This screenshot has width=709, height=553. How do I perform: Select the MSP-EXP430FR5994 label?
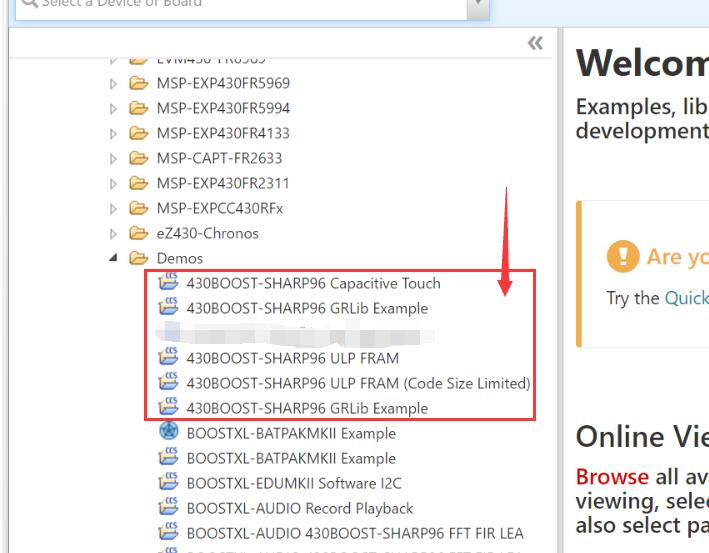coord(223,108)
